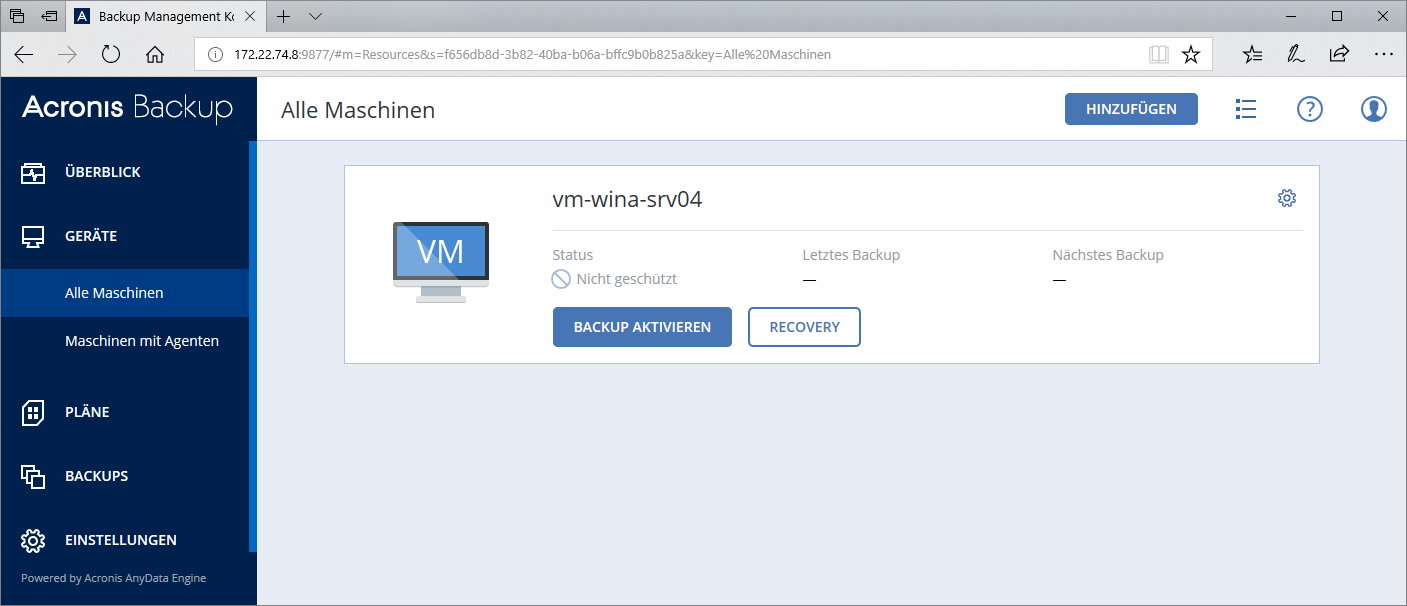Open the Pläne section
The image size is (1407, 606).
click(87, 412)
